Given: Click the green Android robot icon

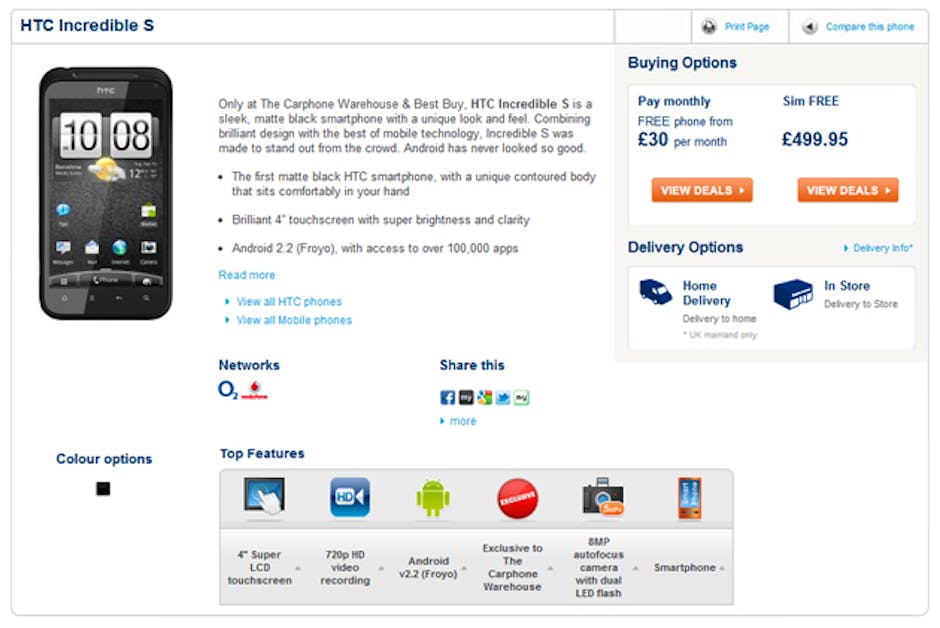Looking at the screenshot, I should click(433, 497).
